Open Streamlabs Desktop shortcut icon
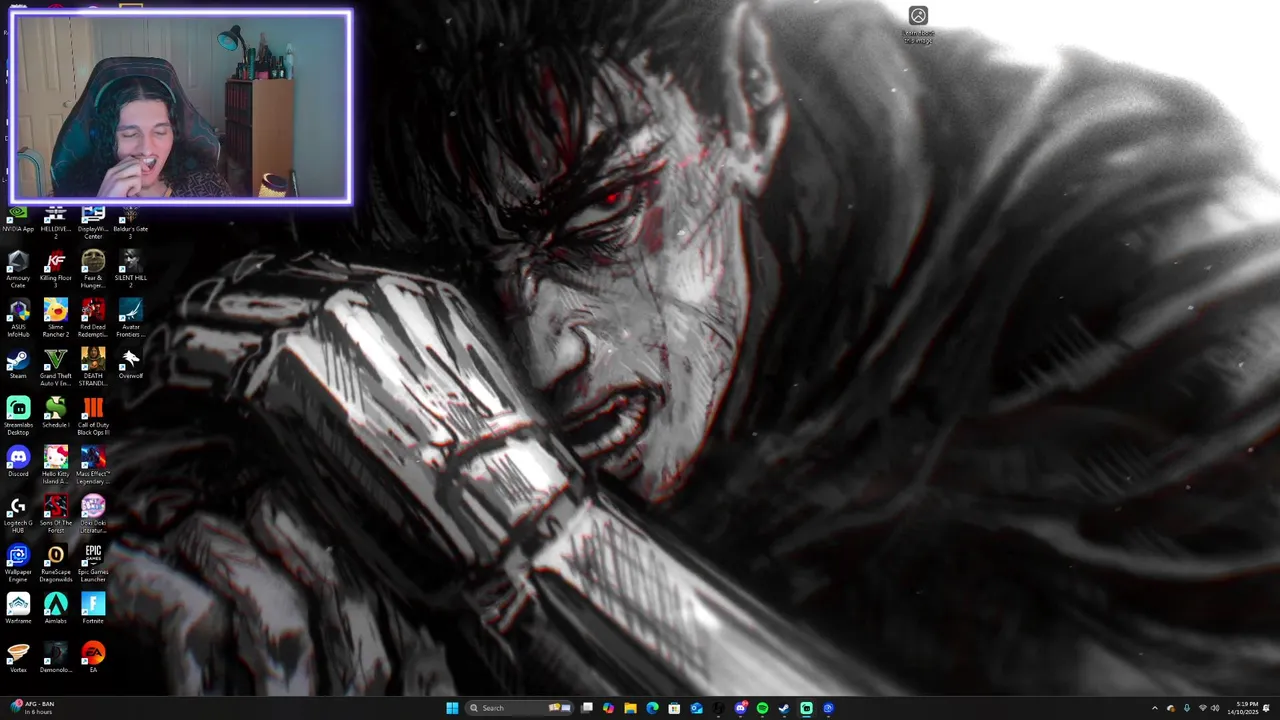This screenshot has height=720, width=1280. point(18,417)
